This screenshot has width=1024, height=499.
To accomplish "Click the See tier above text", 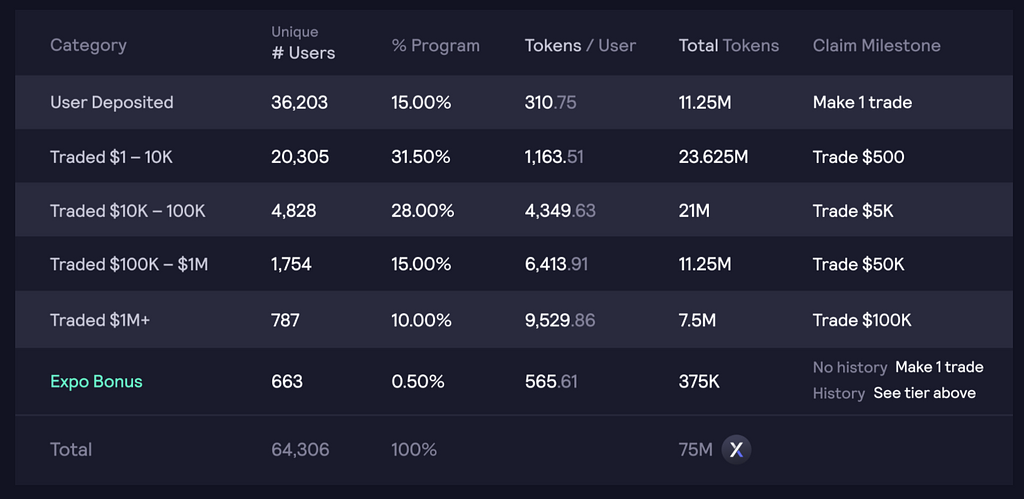I will click(925, 393).
